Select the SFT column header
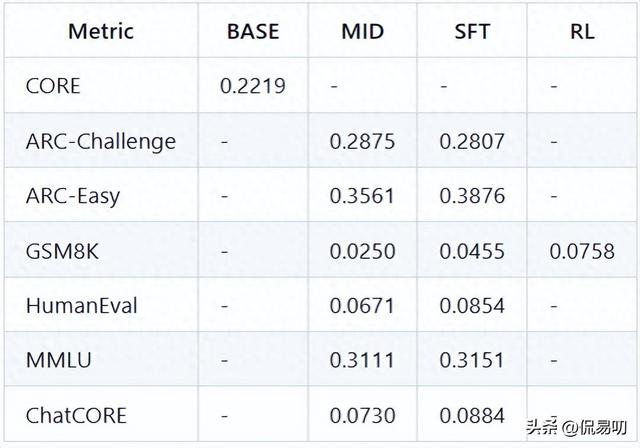Viewport: 640px width, 448px height. tap(472, 31)
